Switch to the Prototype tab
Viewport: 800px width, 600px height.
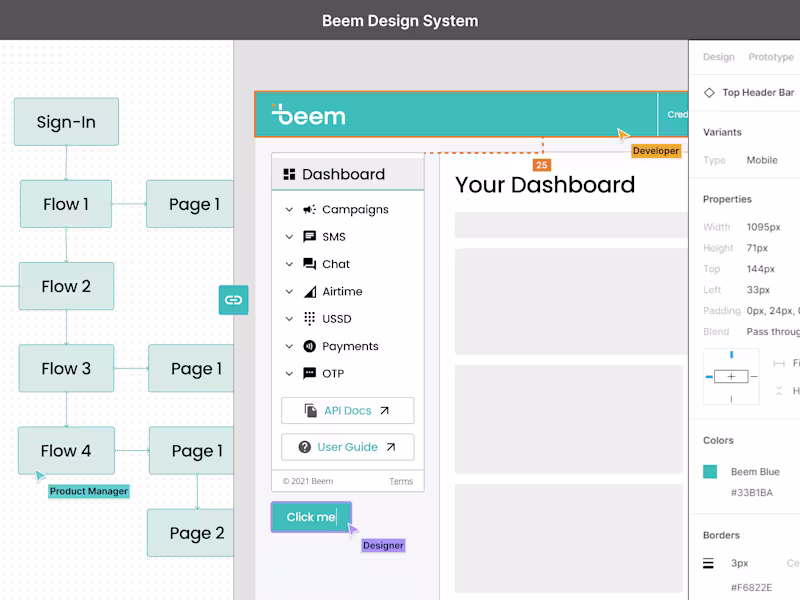point(771,57)
